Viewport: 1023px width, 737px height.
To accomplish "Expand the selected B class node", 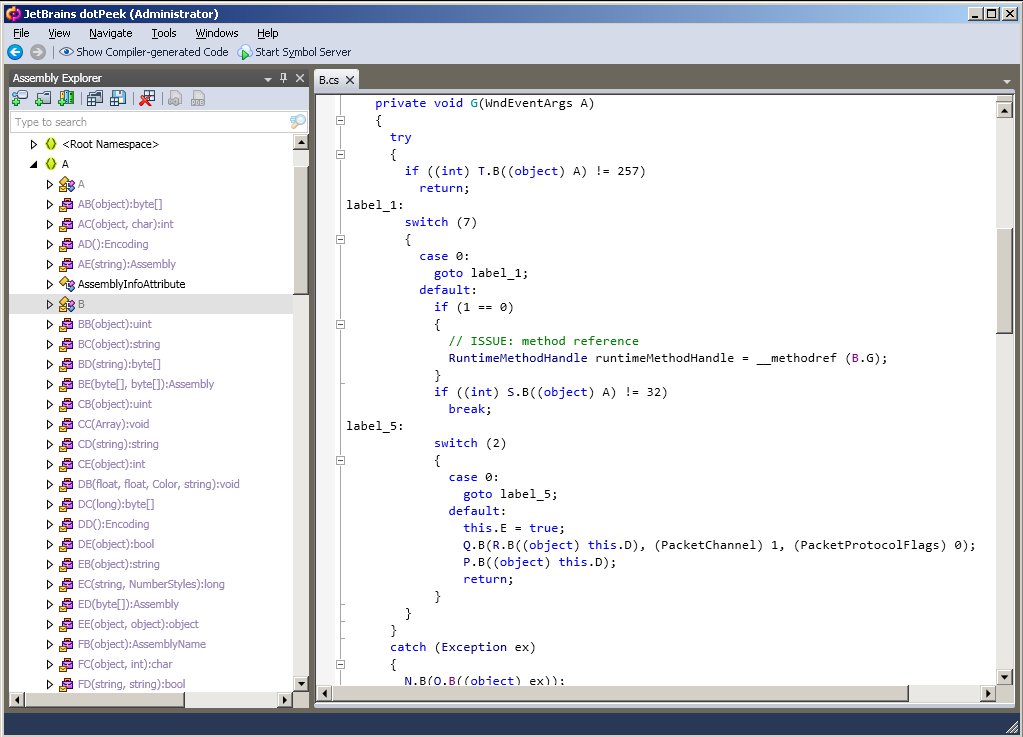I will click(x=50, y=305).
